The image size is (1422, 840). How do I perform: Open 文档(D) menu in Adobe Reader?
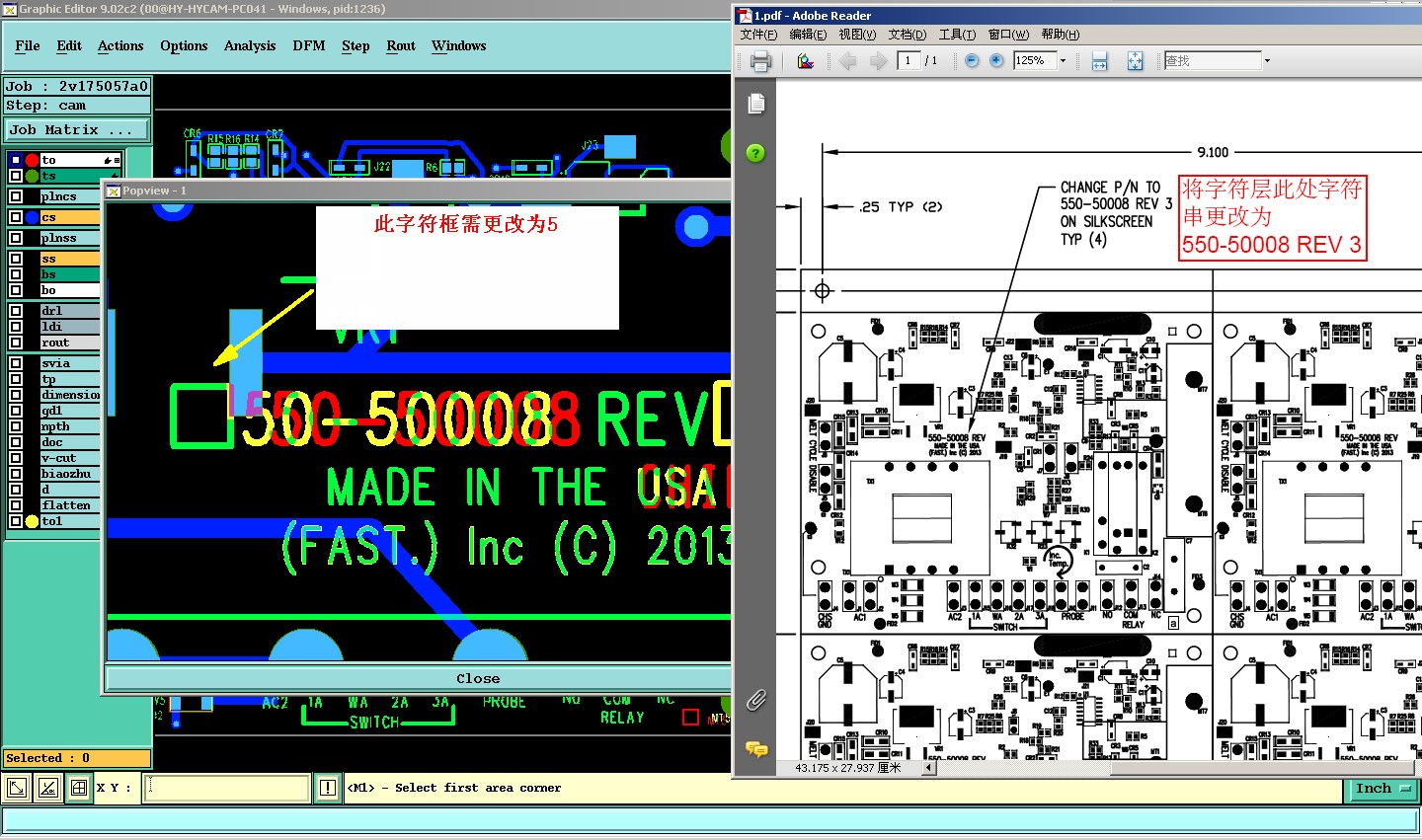pos(908,35)
